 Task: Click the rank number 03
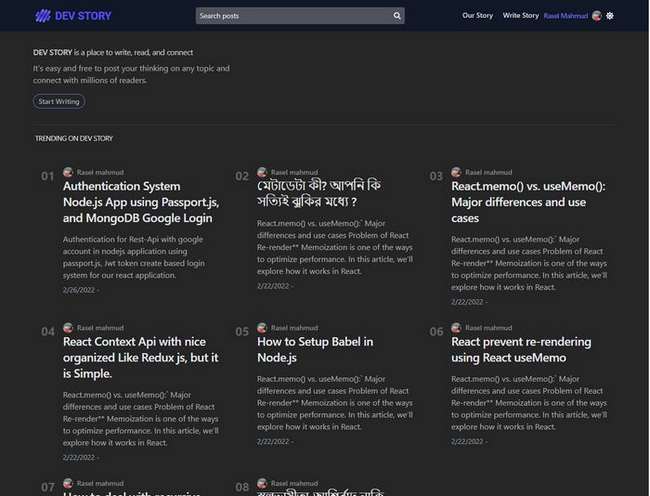(436, 177)
